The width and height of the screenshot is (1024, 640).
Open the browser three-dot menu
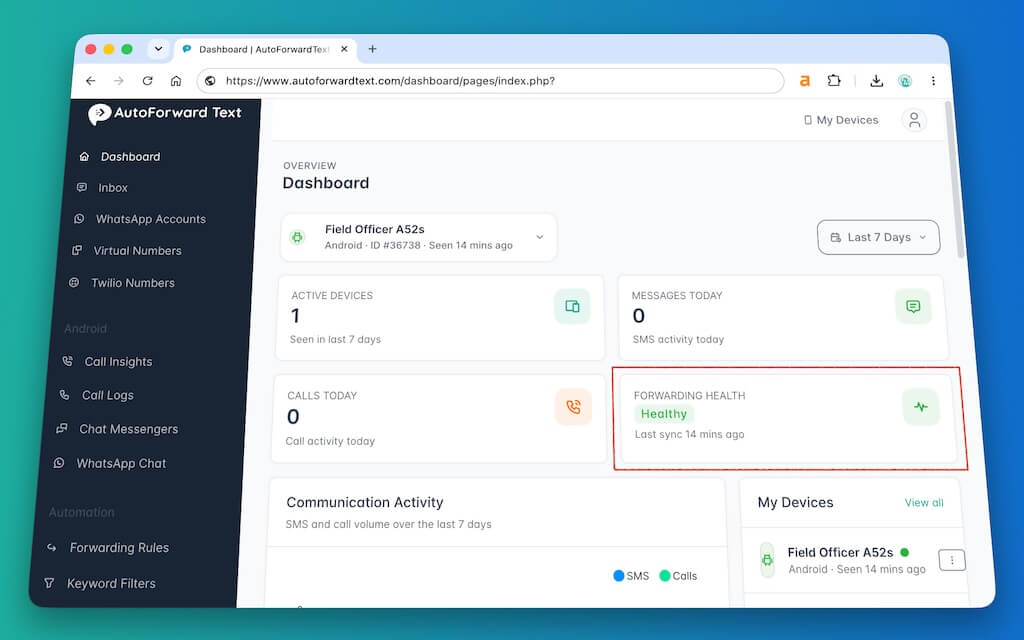(933, 81)
